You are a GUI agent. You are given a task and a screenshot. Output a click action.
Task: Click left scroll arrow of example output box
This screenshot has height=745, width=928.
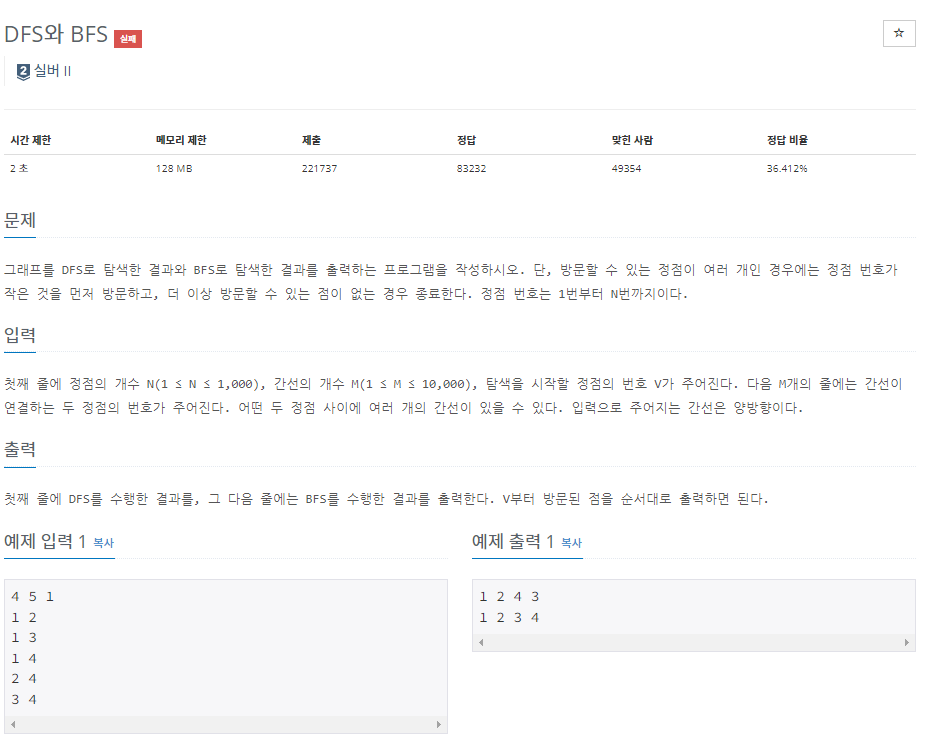coord(481,642)
